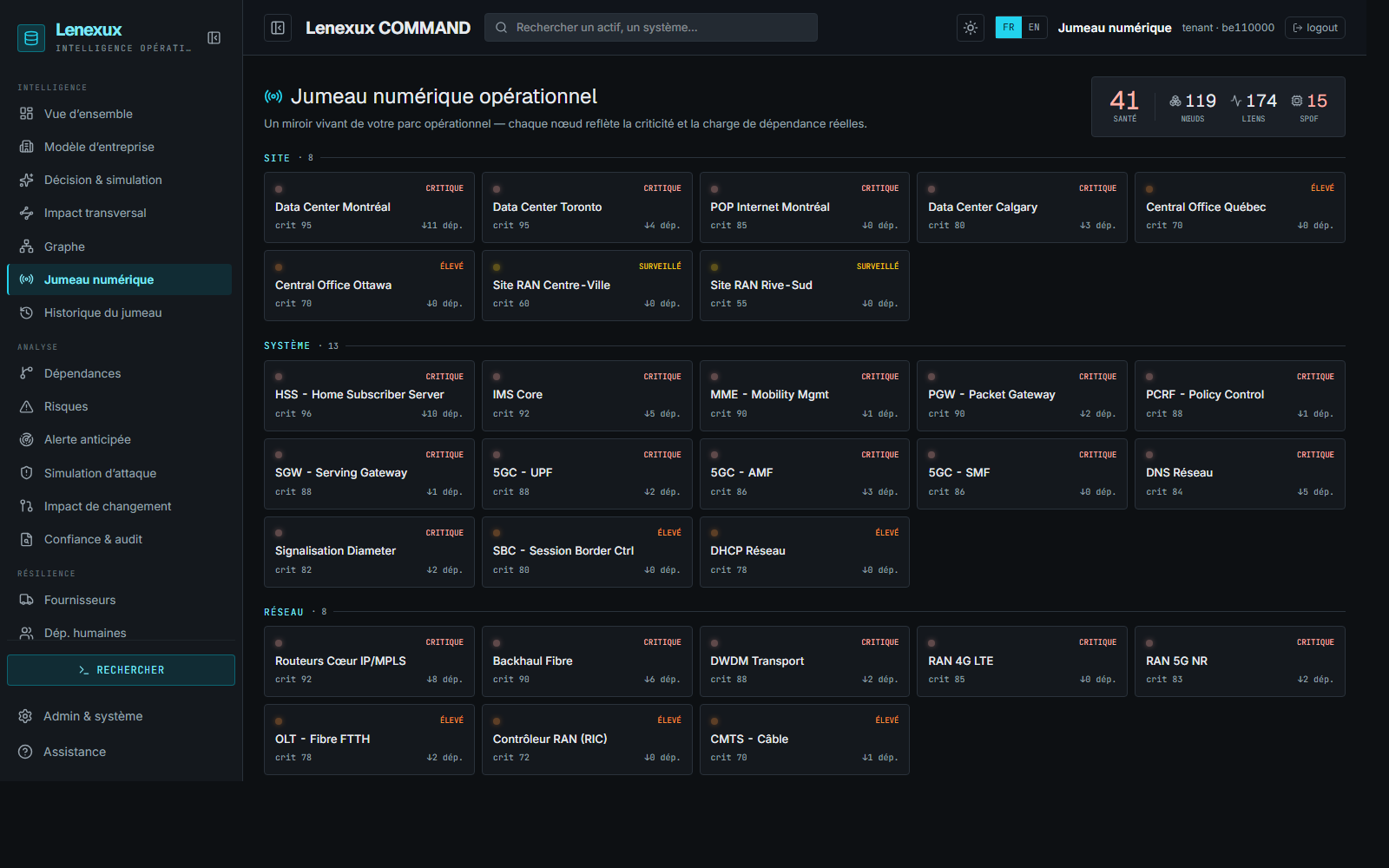Open the IMS Core system card

coord(587,396)
